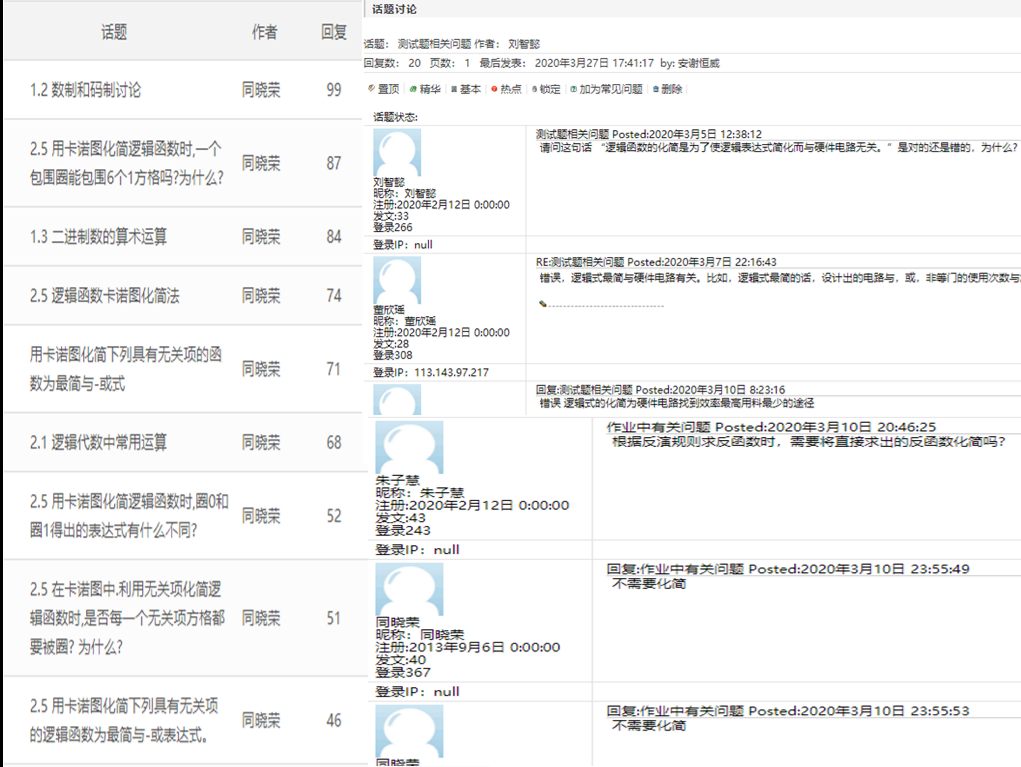Open the topic with 87 replies
This screenshot has height=767, width=1021.
tap(126, 163)
